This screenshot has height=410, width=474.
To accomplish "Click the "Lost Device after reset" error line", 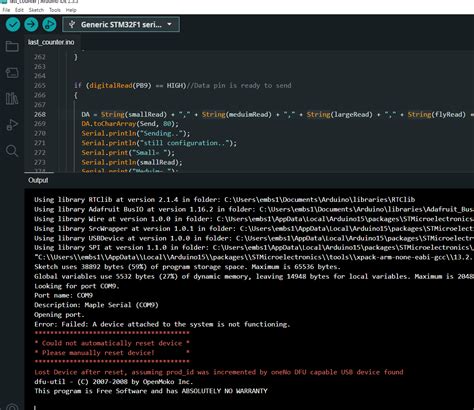I will [x=219, y=372].
